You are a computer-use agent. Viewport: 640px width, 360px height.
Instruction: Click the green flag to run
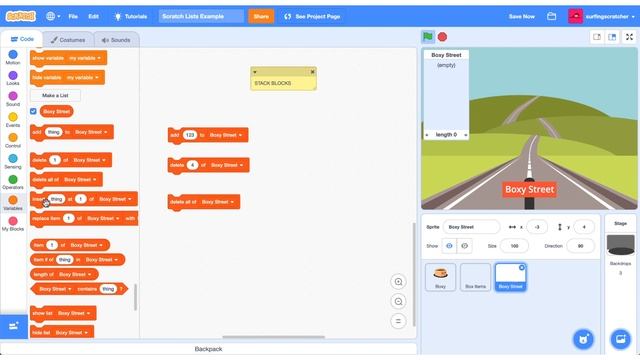(x=428, y=37)
